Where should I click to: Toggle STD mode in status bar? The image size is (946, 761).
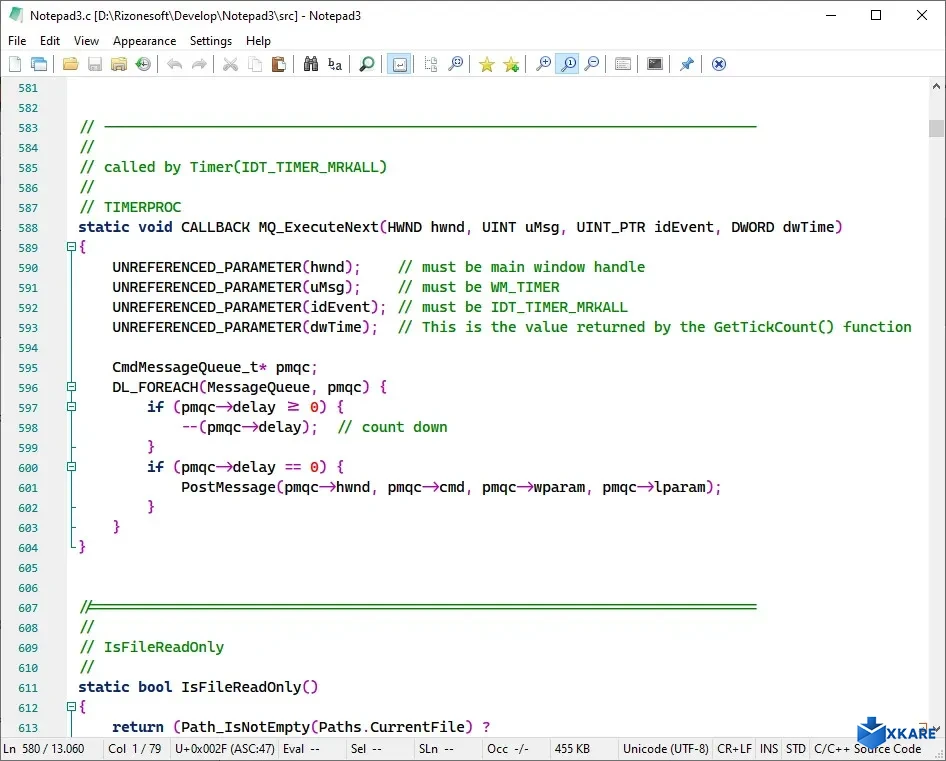click(x=795, y=749)
